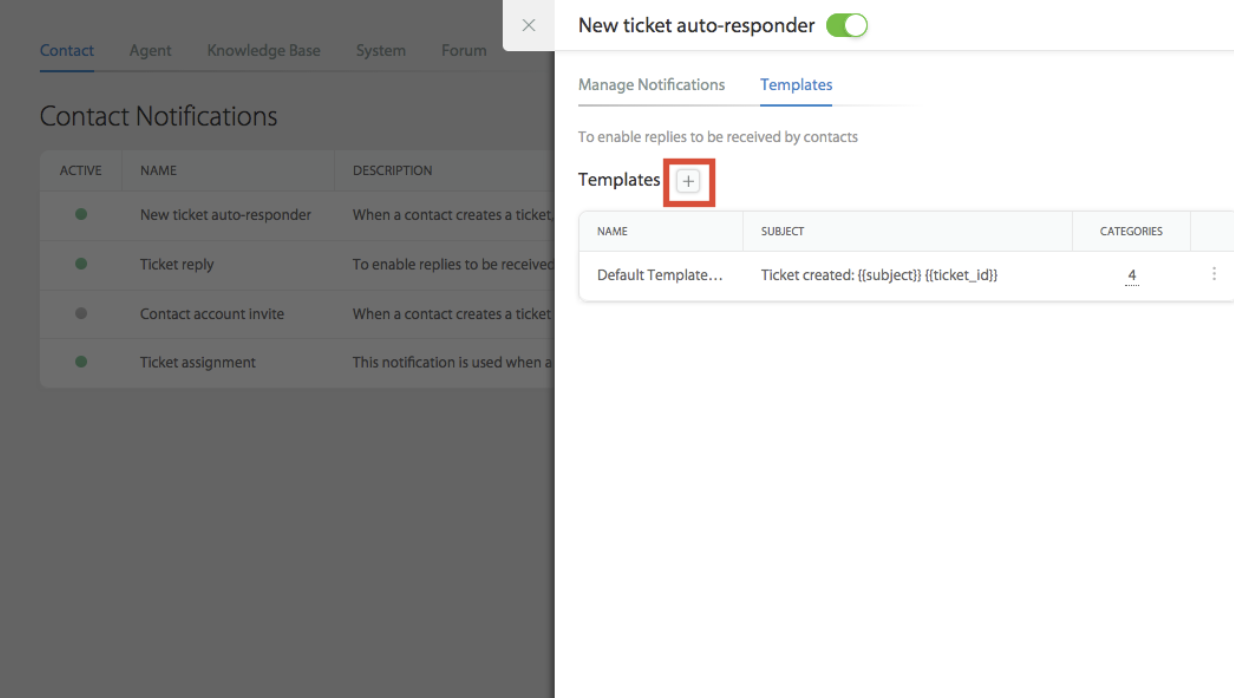
Task: Click status dot for Ticket assignment
Action: (81, 362)
